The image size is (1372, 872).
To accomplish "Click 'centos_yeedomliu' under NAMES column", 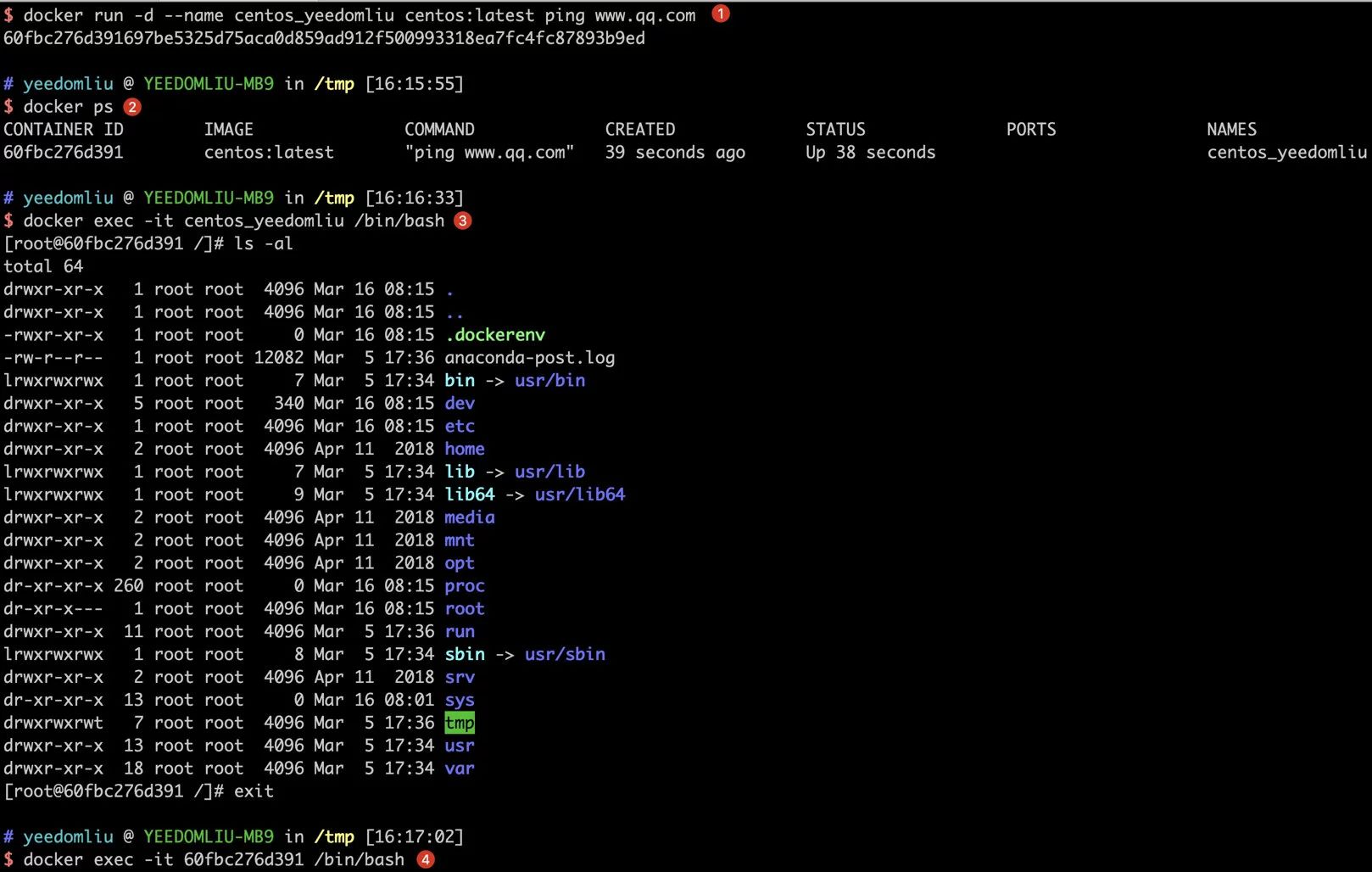I will click(1286, 153).
